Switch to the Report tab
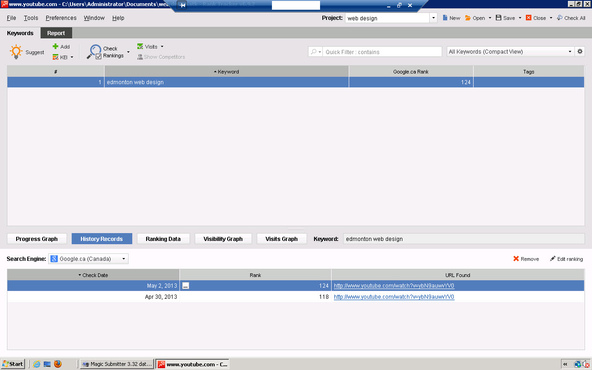The height and width of the screenshot is (370, 592). (56, 33)
